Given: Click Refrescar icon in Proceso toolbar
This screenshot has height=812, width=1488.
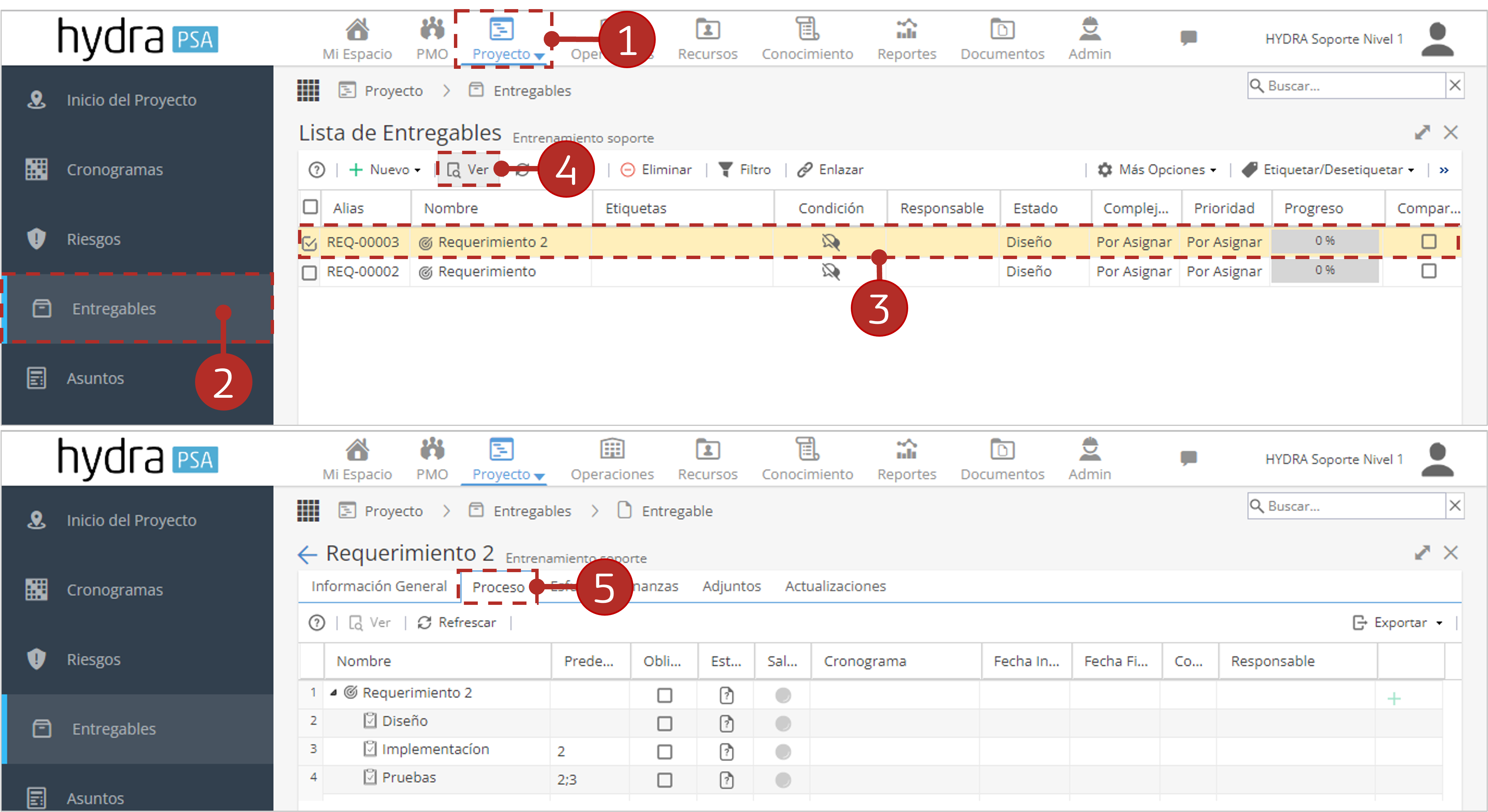Looking at the screenshot, I should (425, 622).
